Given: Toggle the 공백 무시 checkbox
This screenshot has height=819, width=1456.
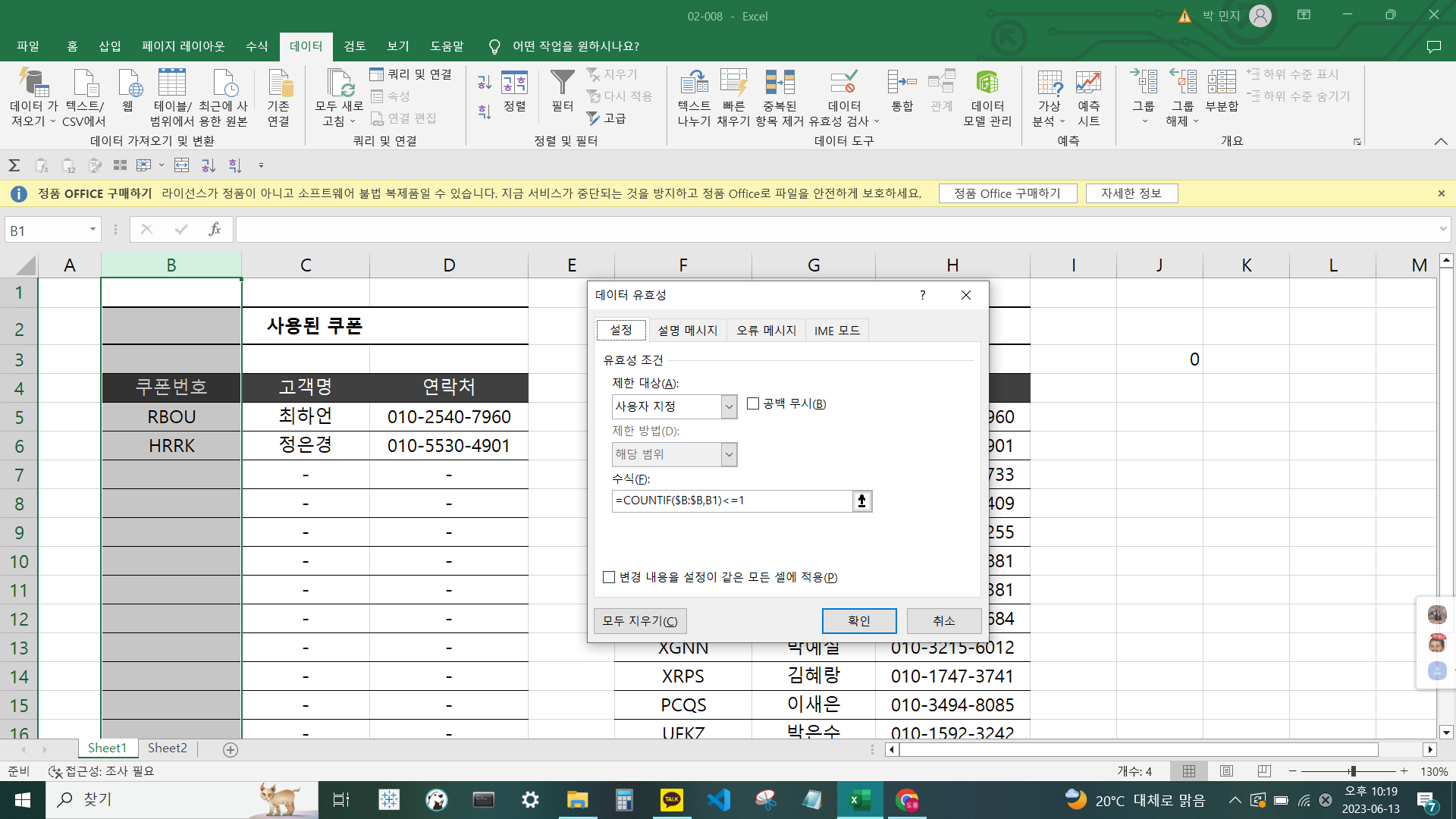Looking at the screenshot, I should point(753,403).
